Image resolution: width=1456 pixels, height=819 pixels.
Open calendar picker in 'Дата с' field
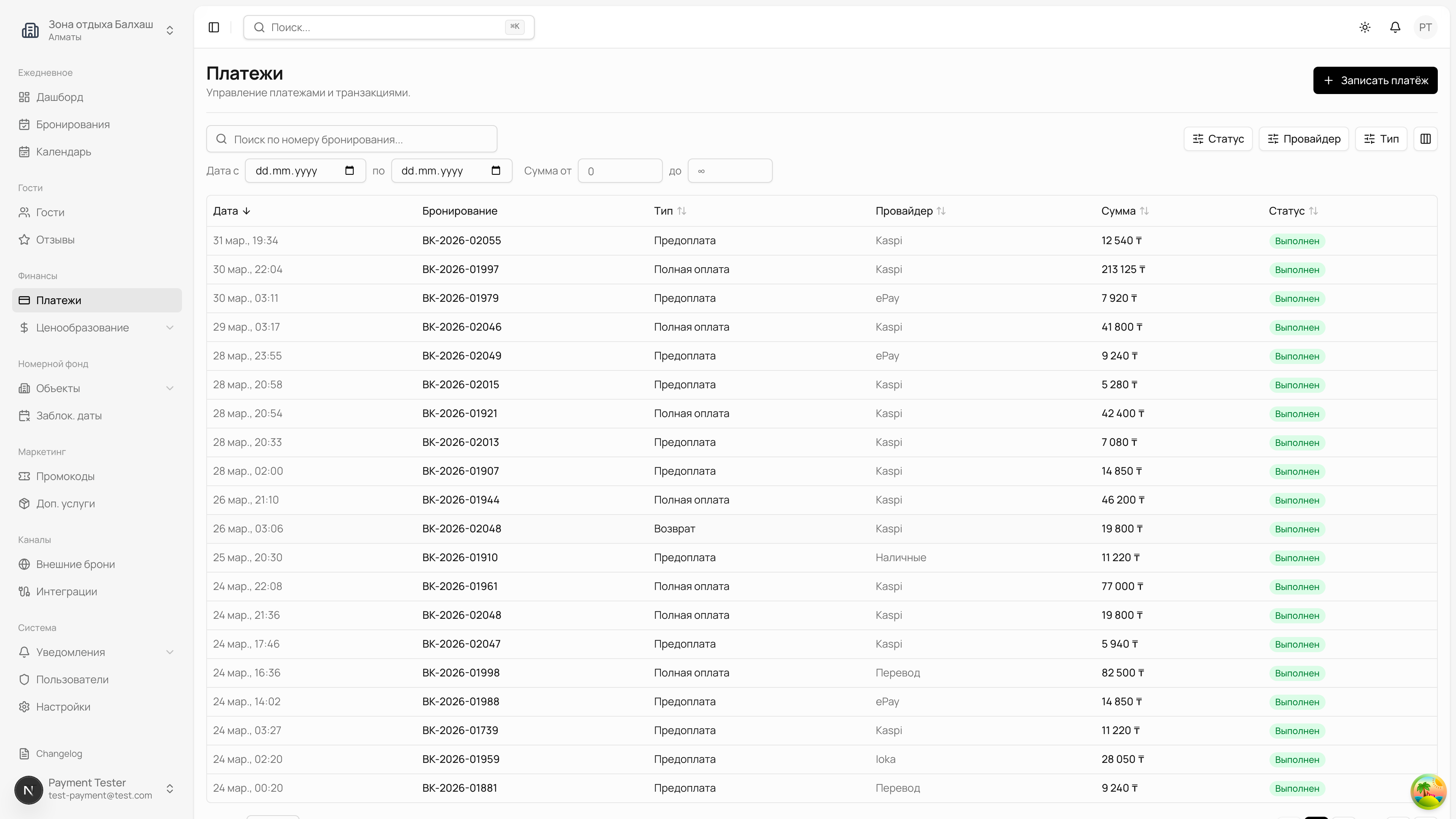click(349, 171)
